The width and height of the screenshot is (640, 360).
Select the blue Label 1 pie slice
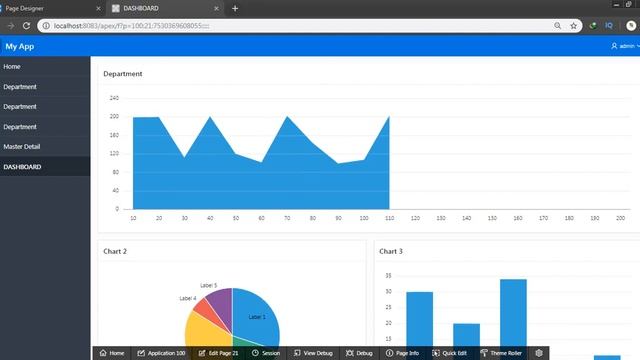click(255, 316)
